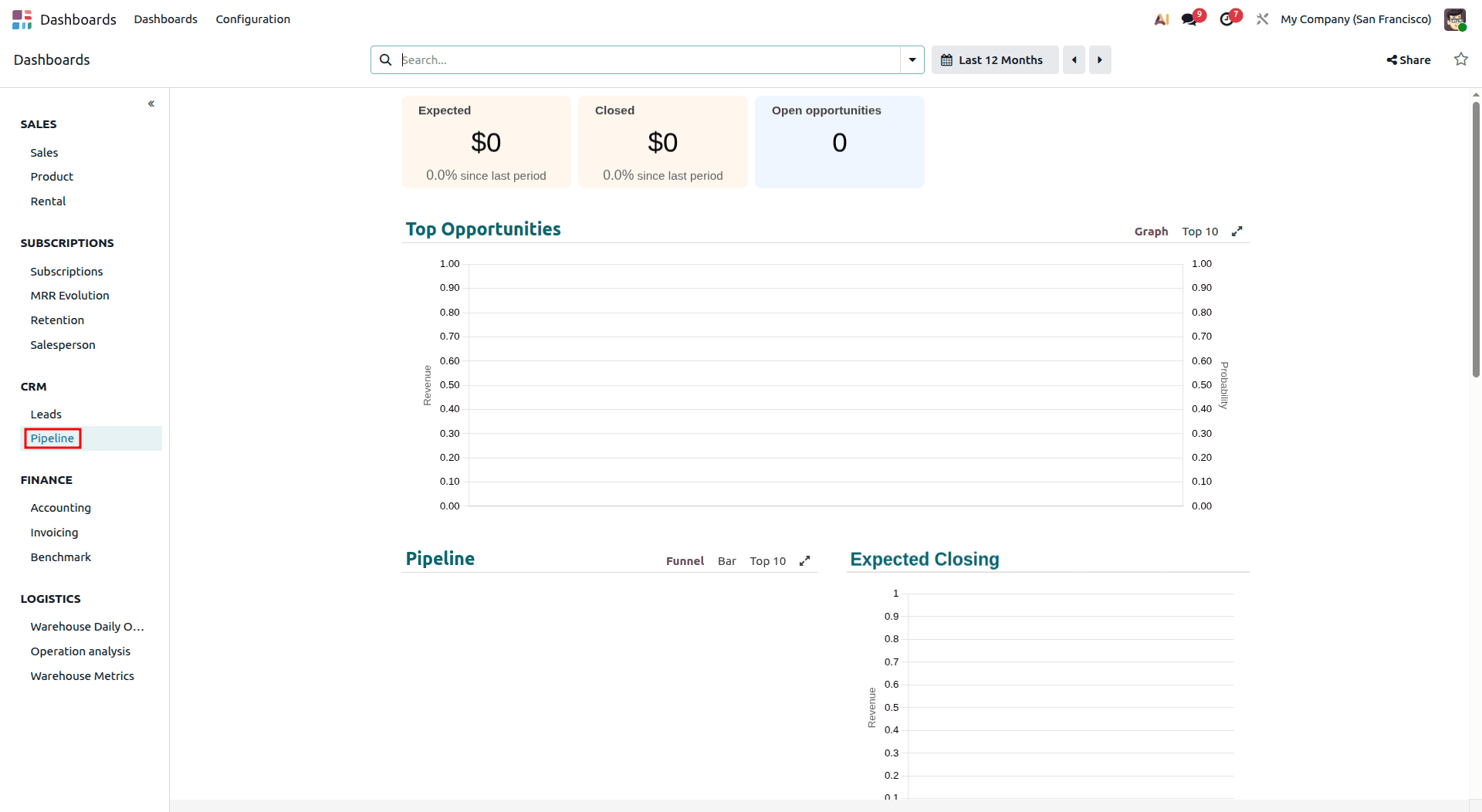Toggle search options dropdown arrow

pos(912,59)
